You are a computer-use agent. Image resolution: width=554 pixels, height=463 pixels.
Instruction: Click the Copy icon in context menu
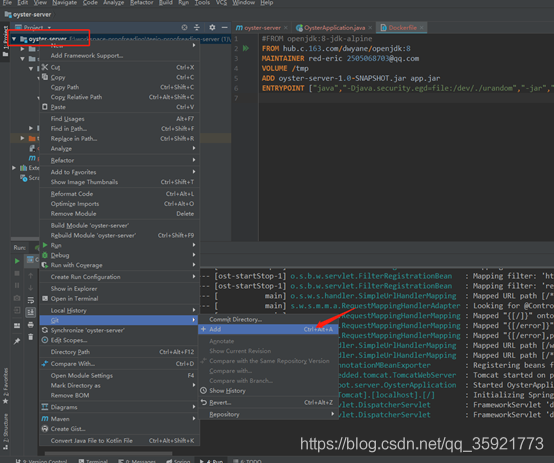[45, 77]
